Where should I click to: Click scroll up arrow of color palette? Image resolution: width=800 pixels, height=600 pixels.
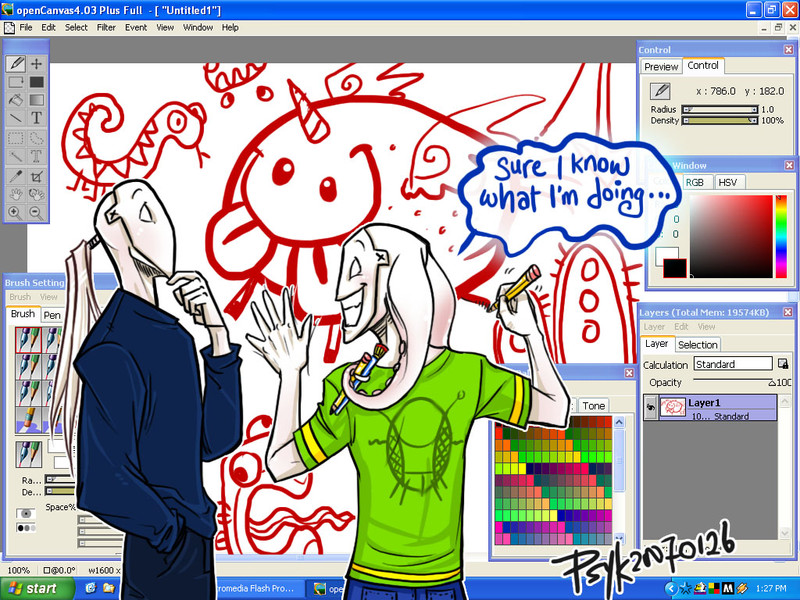[619, 422]
